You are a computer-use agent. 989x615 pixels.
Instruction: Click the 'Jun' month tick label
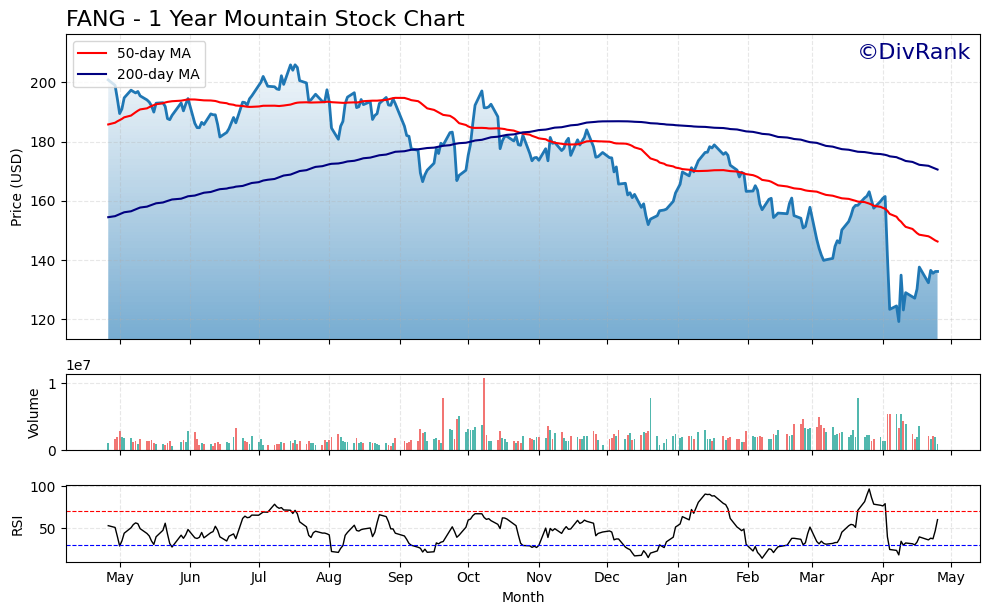[190, 577]
